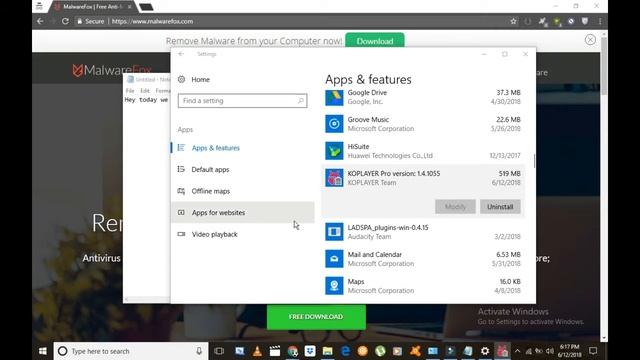Click the HiSuite app icon

334,151
